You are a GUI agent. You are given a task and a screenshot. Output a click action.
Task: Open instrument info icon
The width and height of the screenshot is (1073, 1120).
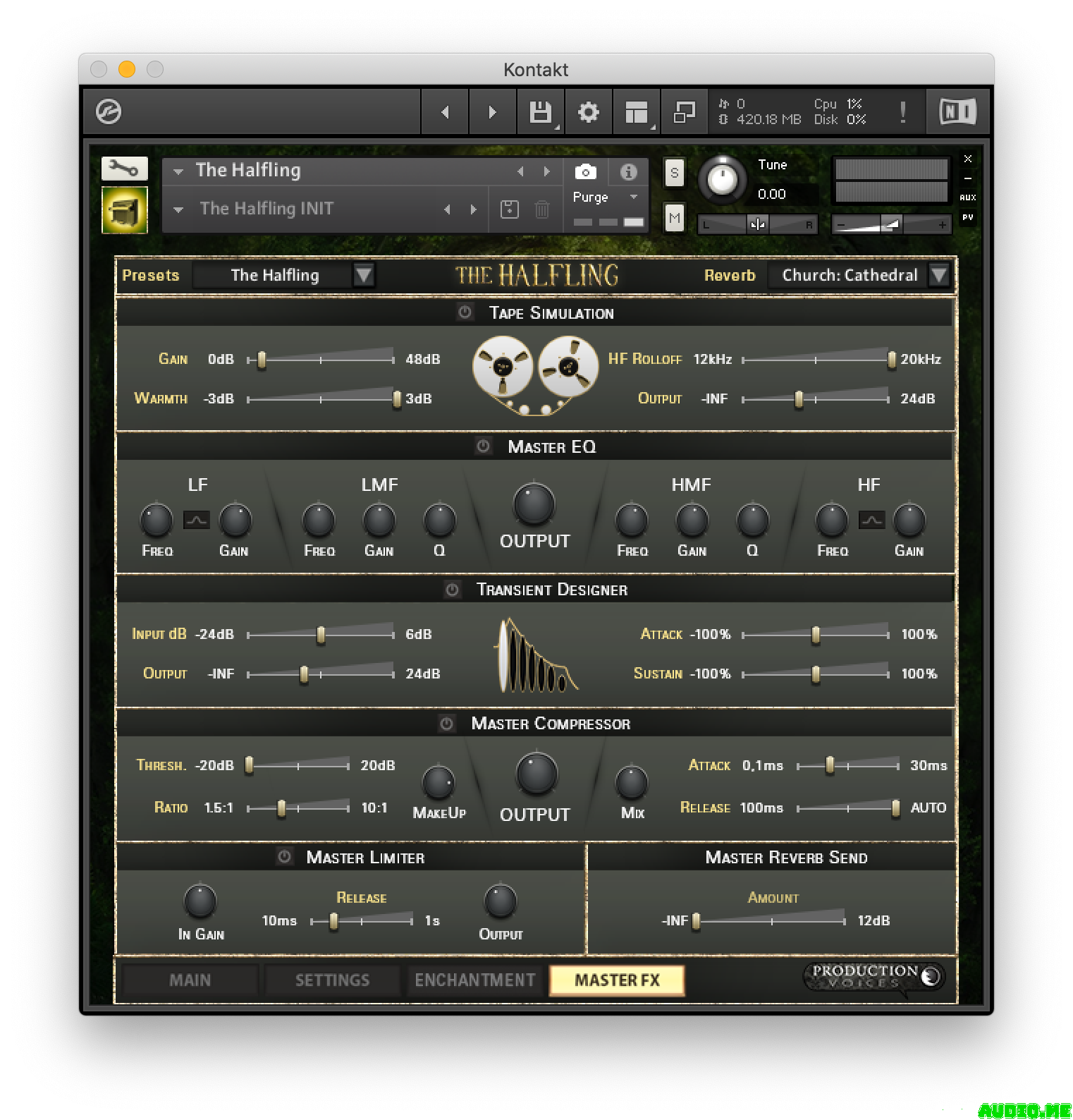click(x=628, y=171)
